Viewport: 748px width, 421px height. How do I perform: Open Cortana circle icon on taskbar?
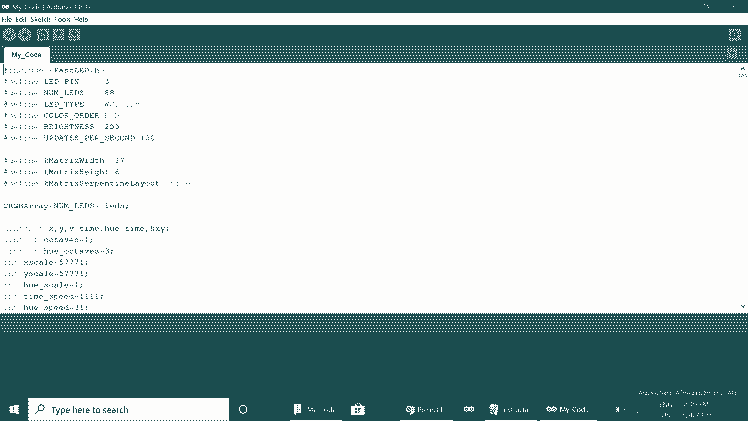(243, 410)
